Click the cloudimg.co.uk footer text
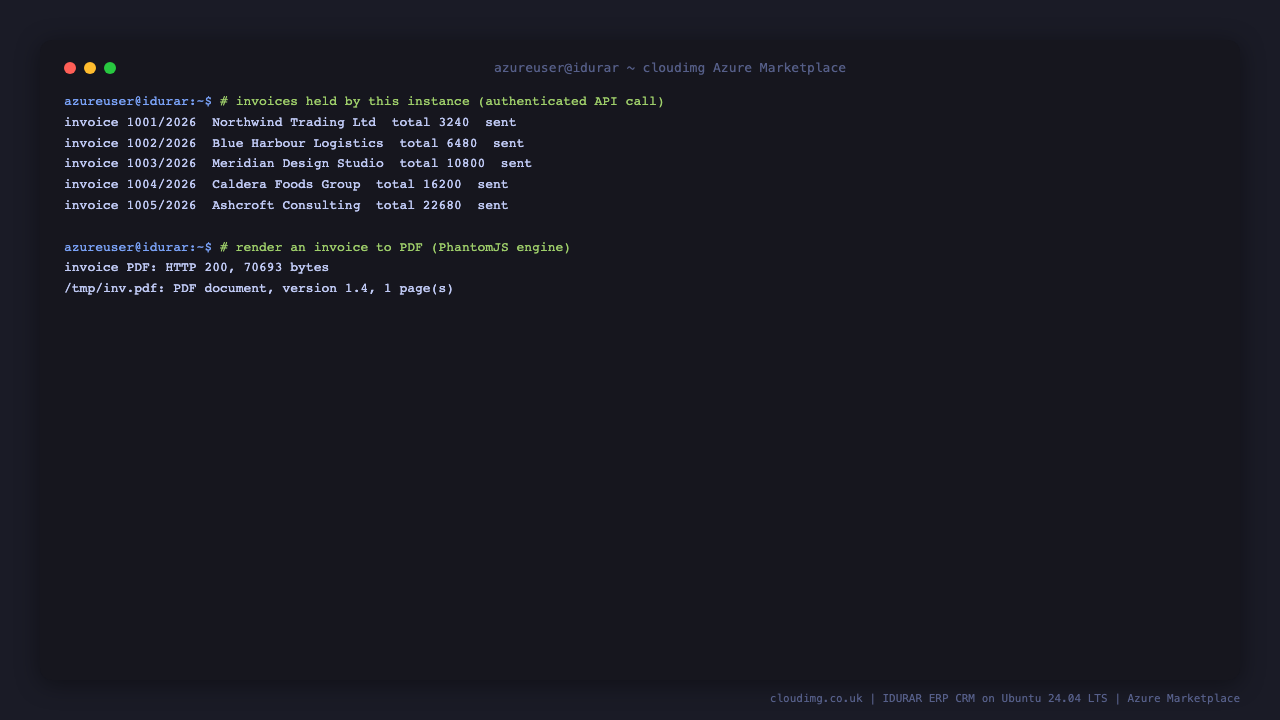Viewport: 1280px width, 720px height. click(x=816, y=698)
